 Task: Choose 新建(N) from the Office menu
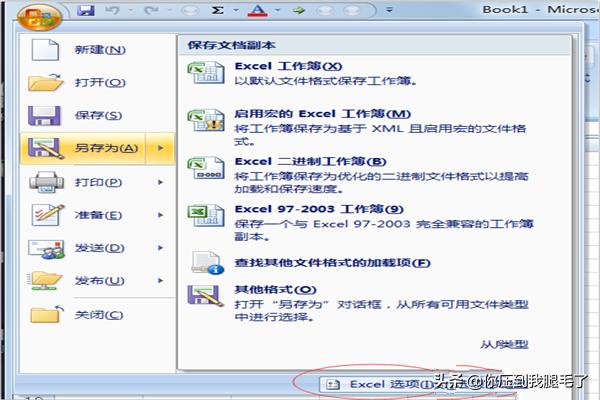click(98, 50)
